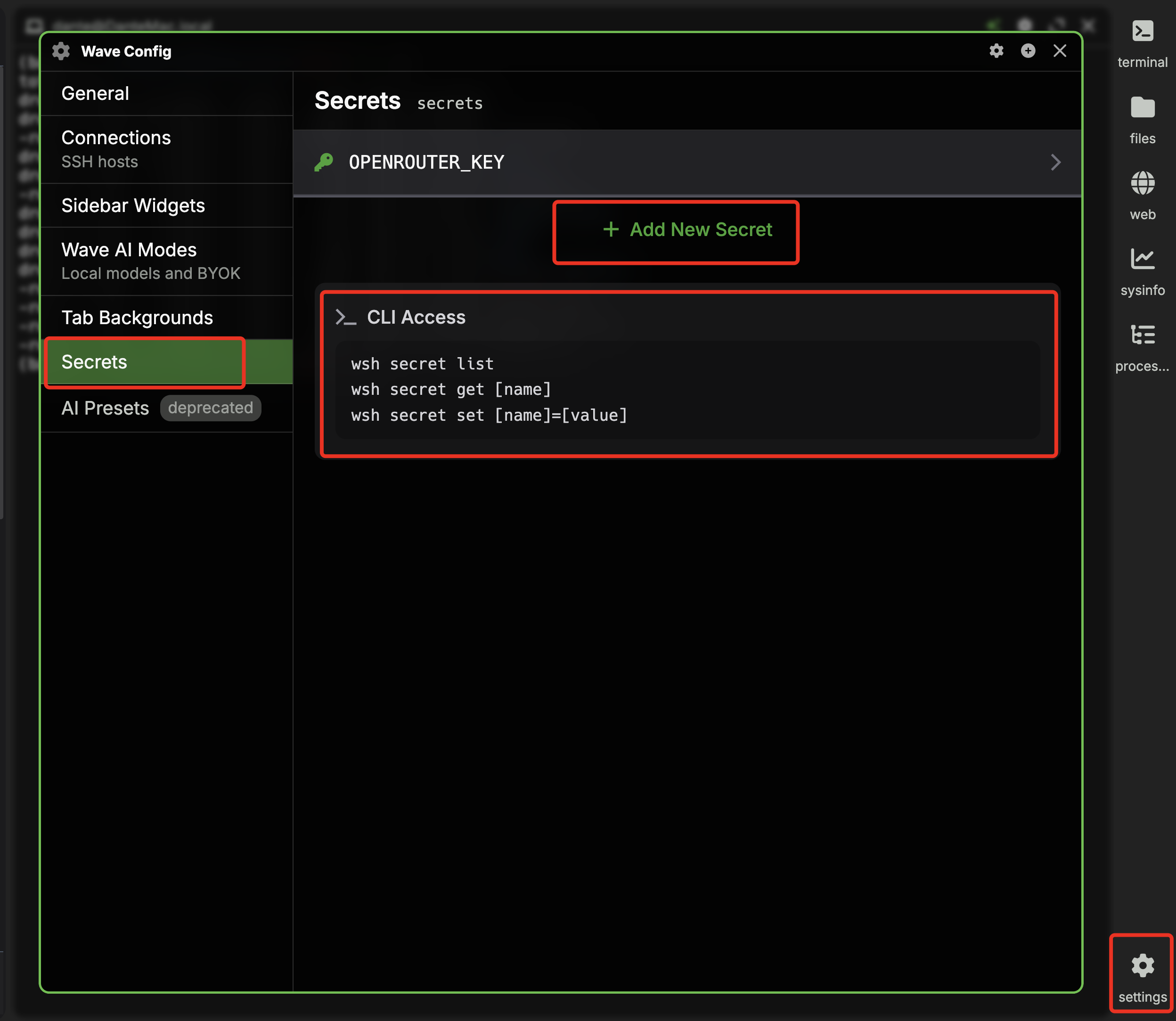The width and height of the screenshot is (1176, 1021).
Task: Click the 'secrets' filename label
Action: click(x=450, y=103)
